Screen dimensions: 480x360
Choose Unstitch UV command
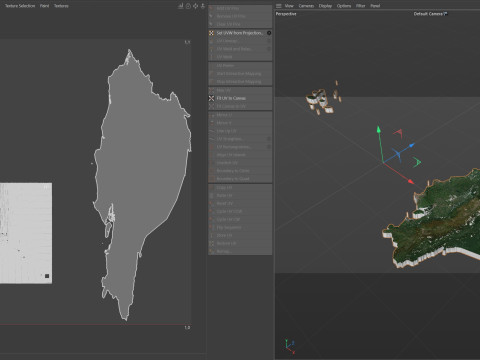coord(240,163)
